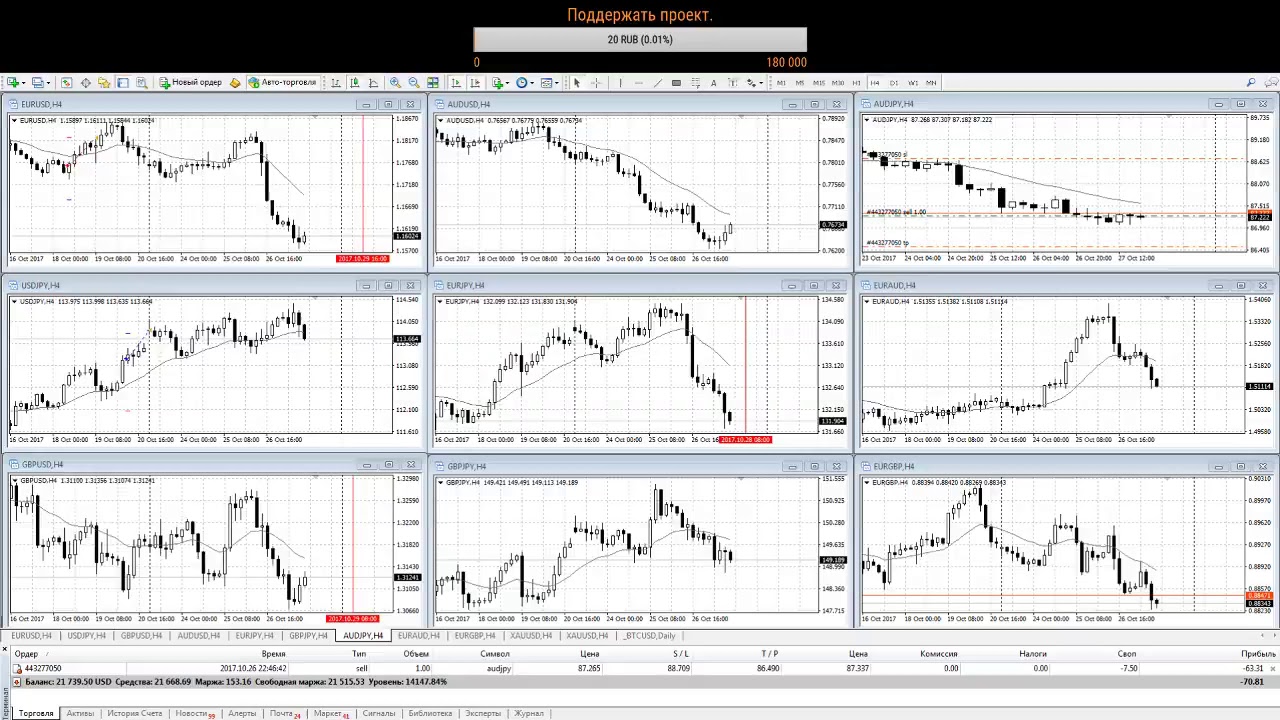Click the Новый ордер button
Viewport: 1280px width, 720px height.
tap(191, 82)
